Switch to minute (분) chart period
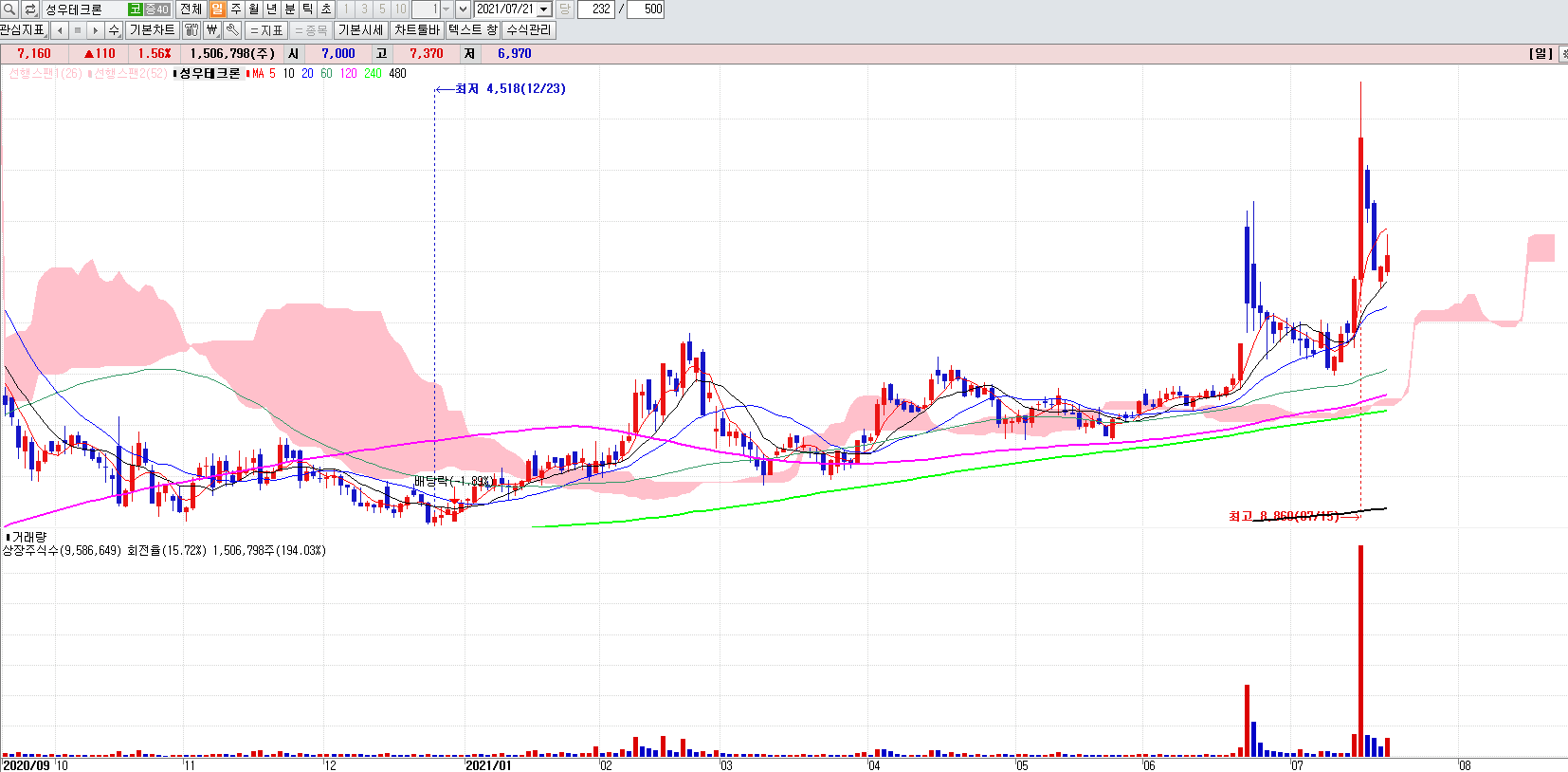Screen dimensions: 1568x772 point(290,9)
